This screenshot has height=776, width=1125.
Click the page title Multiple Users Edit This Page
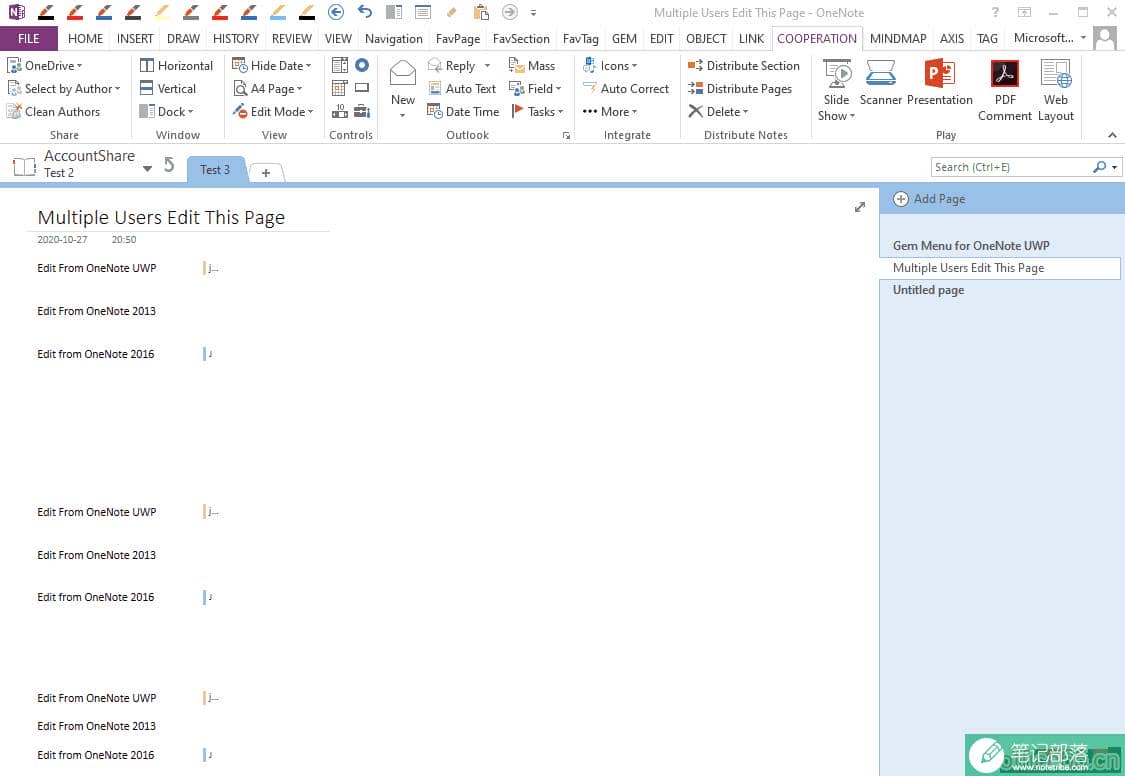[161, 217]
